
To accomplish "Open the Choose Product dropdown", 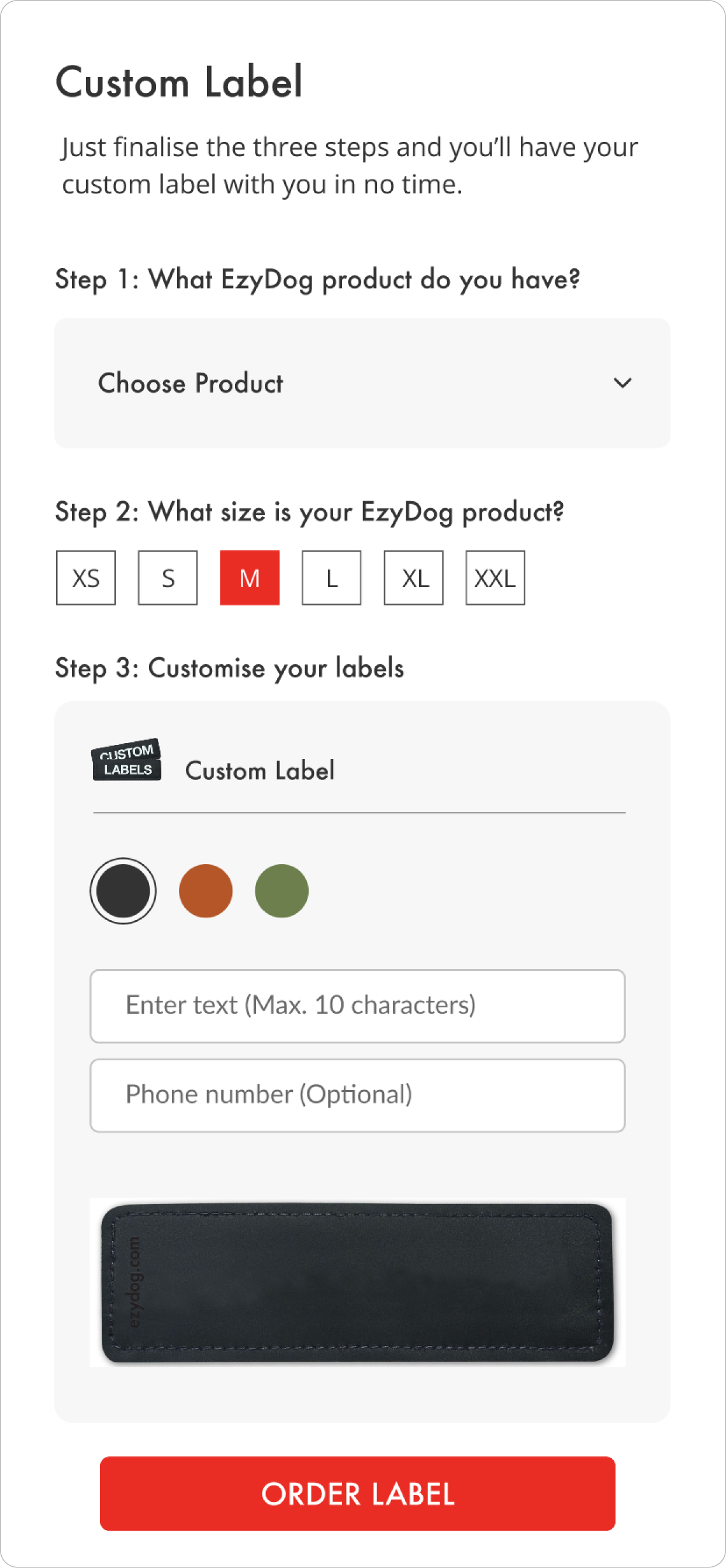I will (x=362, y=383).
